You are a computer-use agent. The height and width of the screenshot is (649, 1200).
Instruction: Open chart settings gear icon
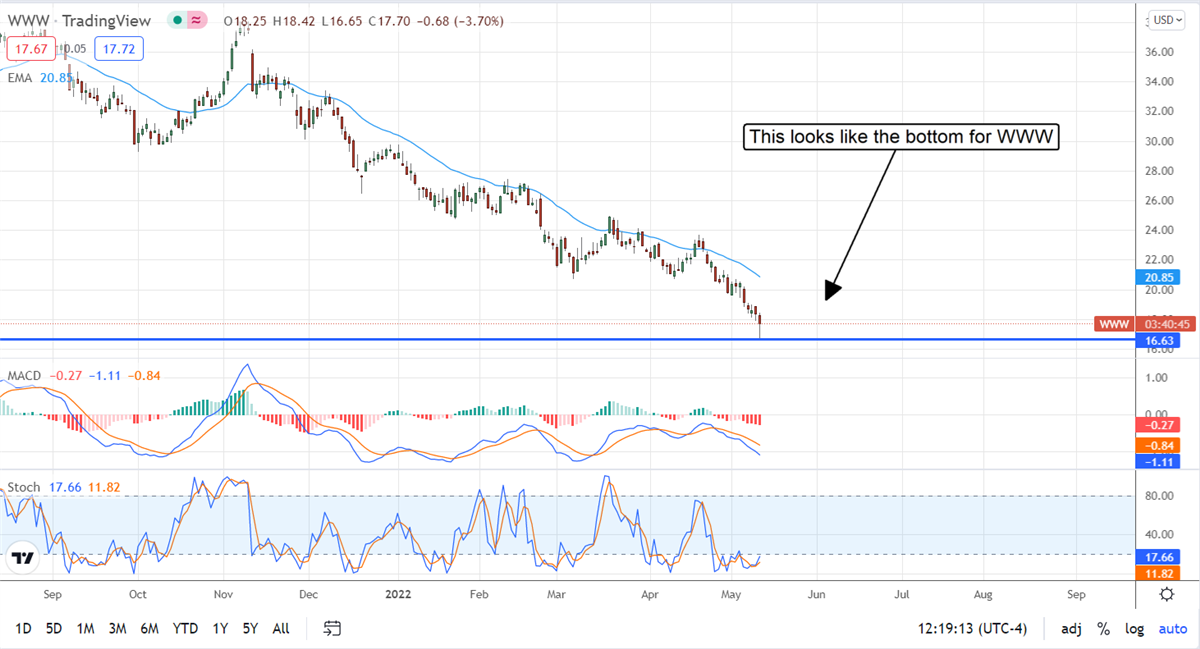[x=1166, y=594]
